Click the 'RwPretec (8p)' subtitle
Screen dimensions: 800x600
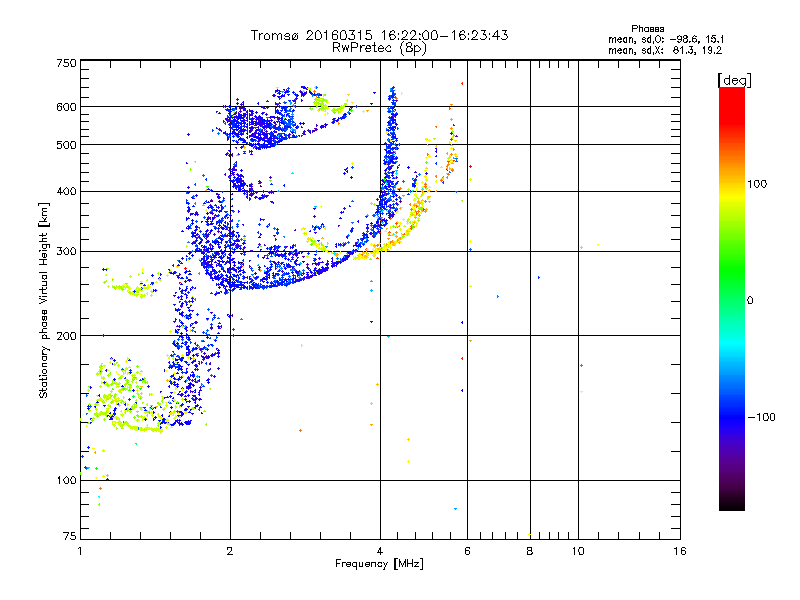tap(379, 48)
